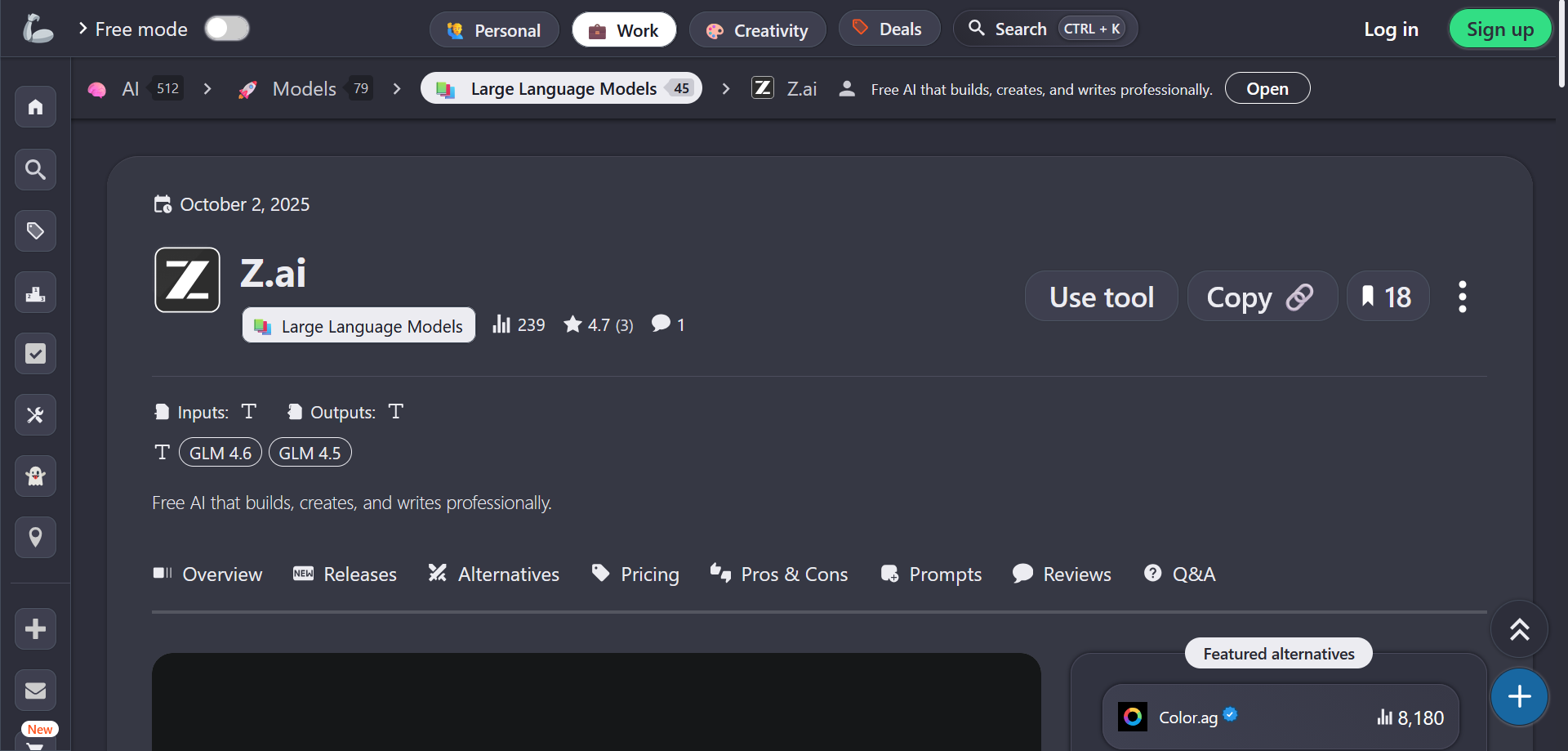Bookmark Z.ai using the 18 saves button
Image resolution: width=1568 pixels, height=751 pixels.
pos(1387,297)
